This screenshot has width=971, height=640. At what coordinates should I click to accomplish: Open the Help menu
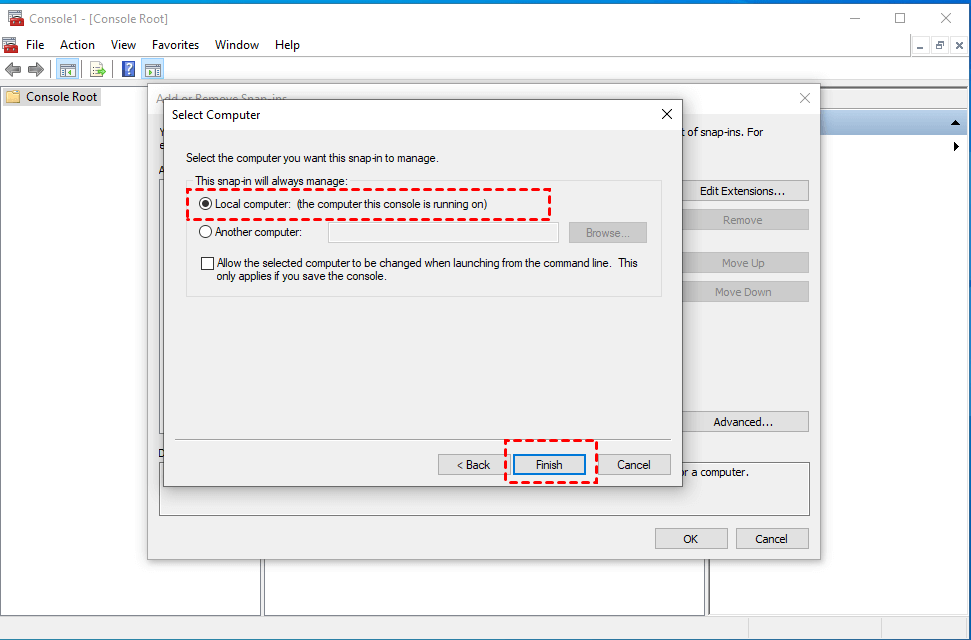(x=287, y=45)
